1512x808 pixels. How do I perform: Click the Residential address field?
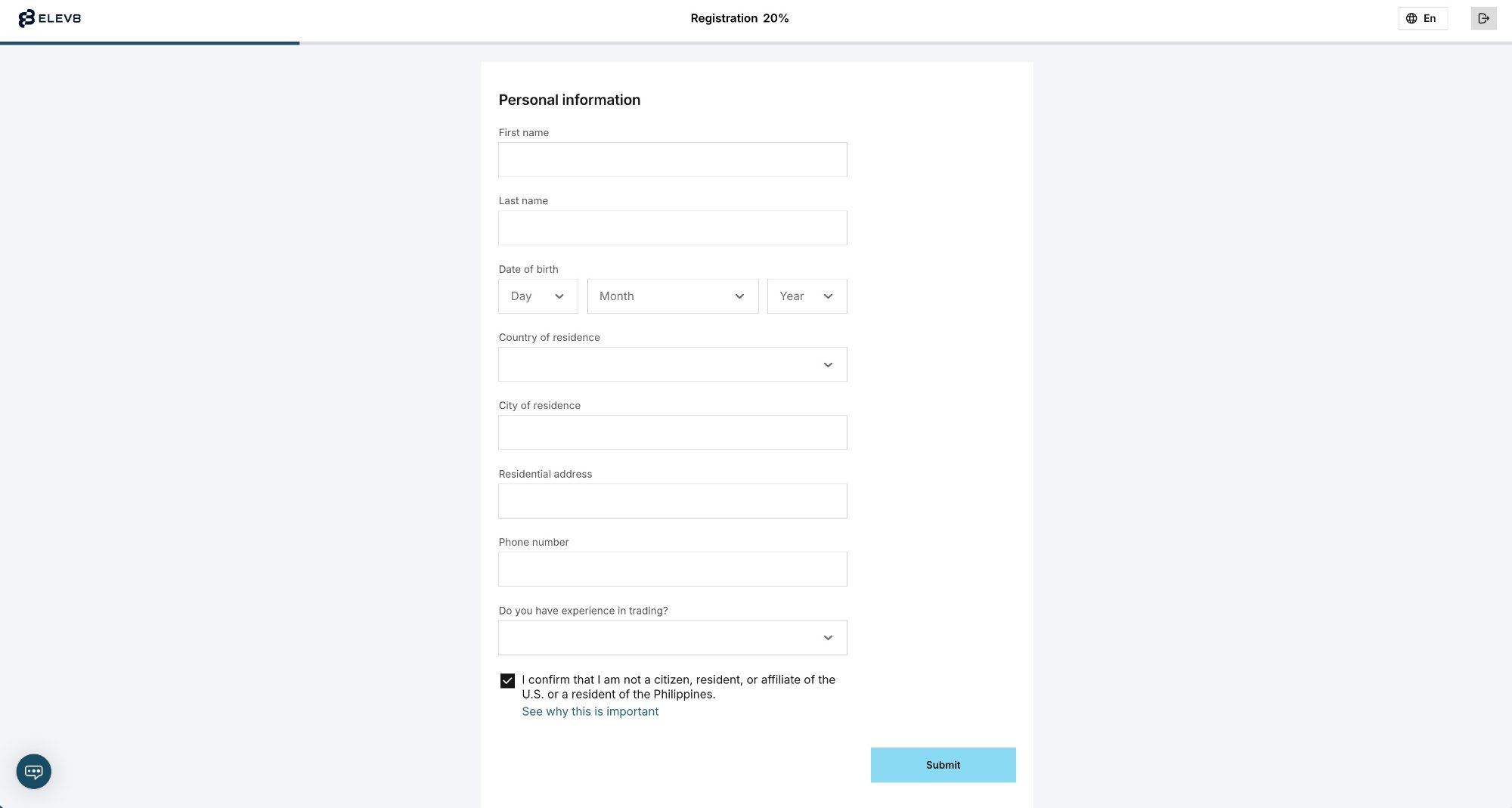point(672,500)
